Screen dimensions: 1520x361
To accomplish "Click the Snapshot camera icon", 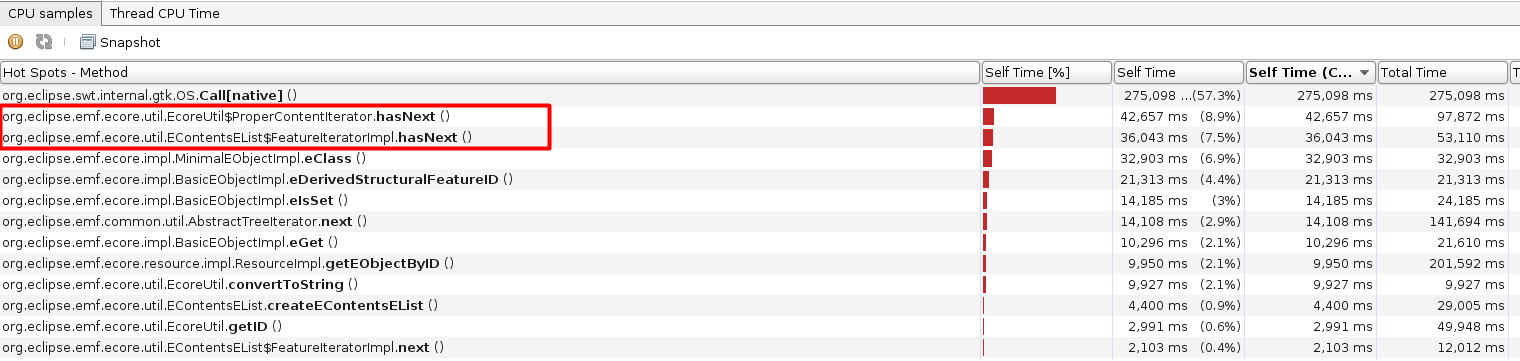I will tap(88, 42).
